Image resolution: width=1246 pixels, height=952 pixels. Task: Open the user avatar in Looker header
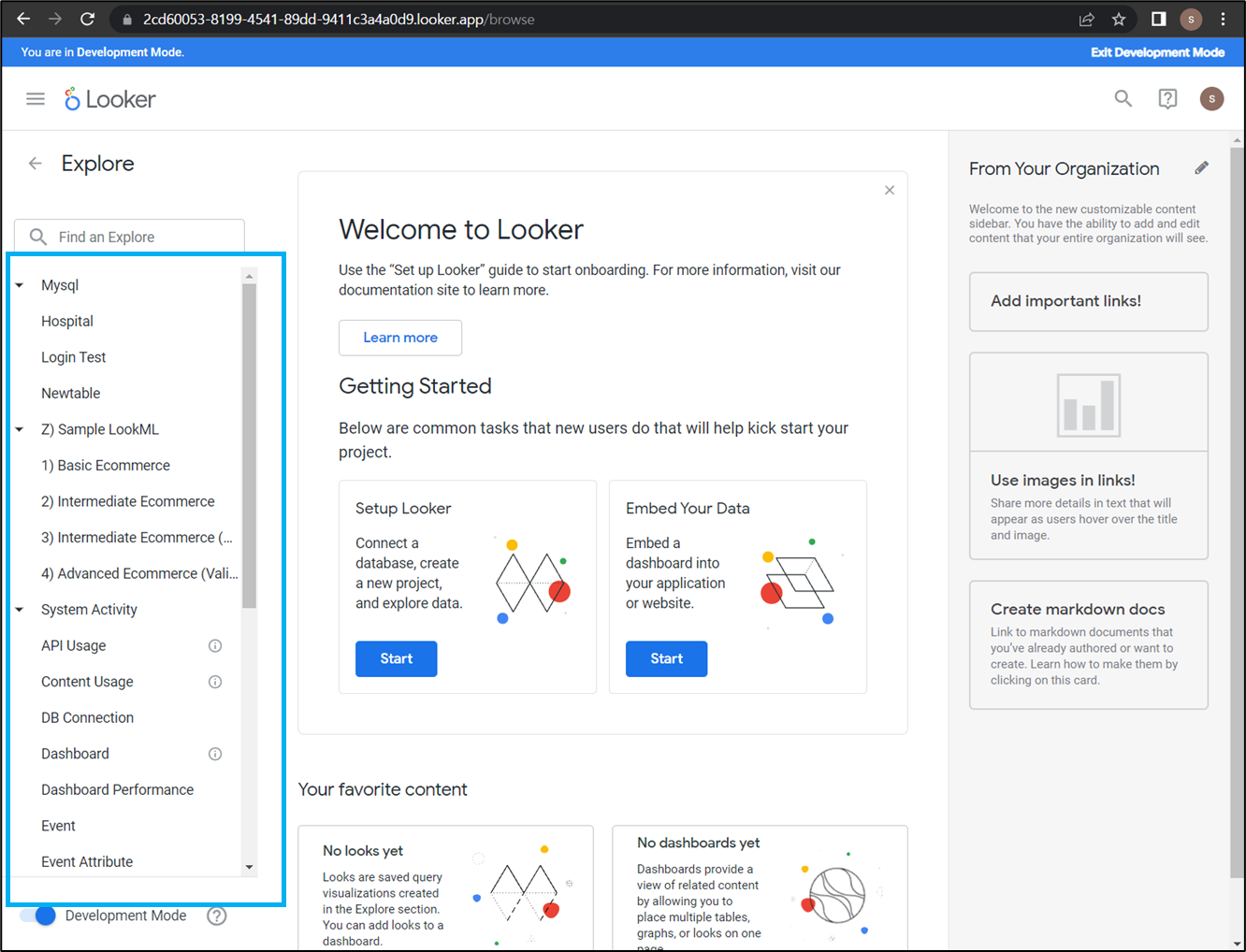click(1212, 98)
